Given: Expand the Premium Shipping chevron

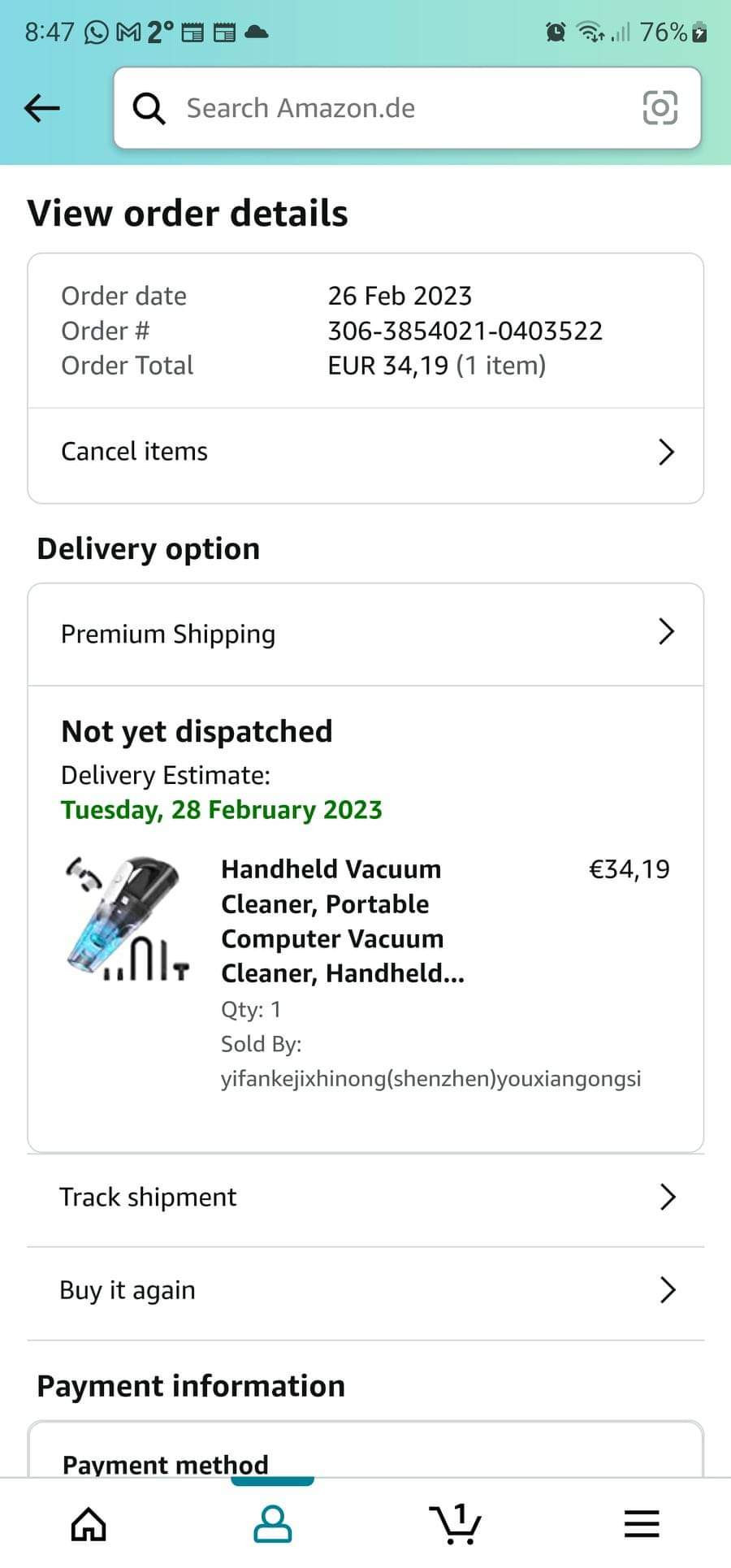Looking at the screenshot, I should click(x=666, y=631).
